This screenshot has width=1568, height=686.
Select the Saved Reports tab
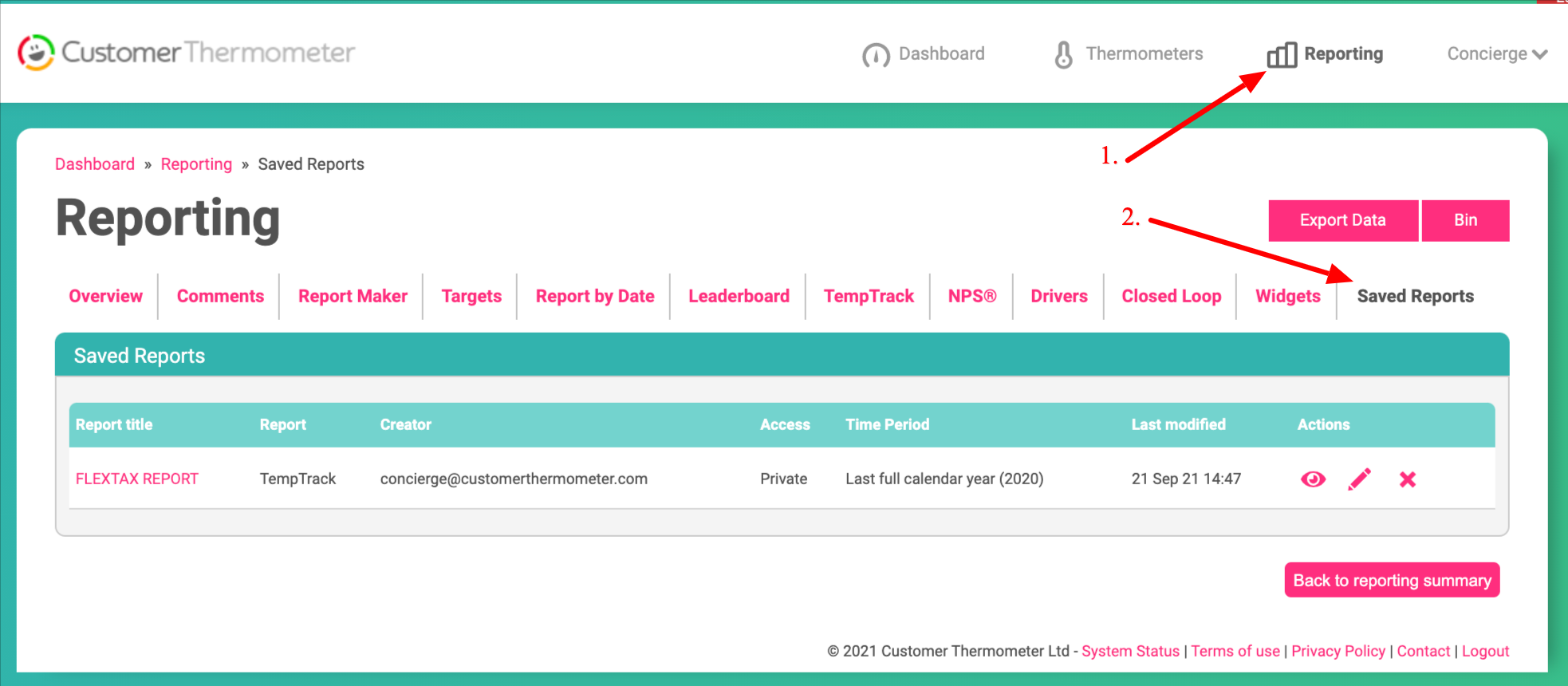click(x=1416, y=296)
